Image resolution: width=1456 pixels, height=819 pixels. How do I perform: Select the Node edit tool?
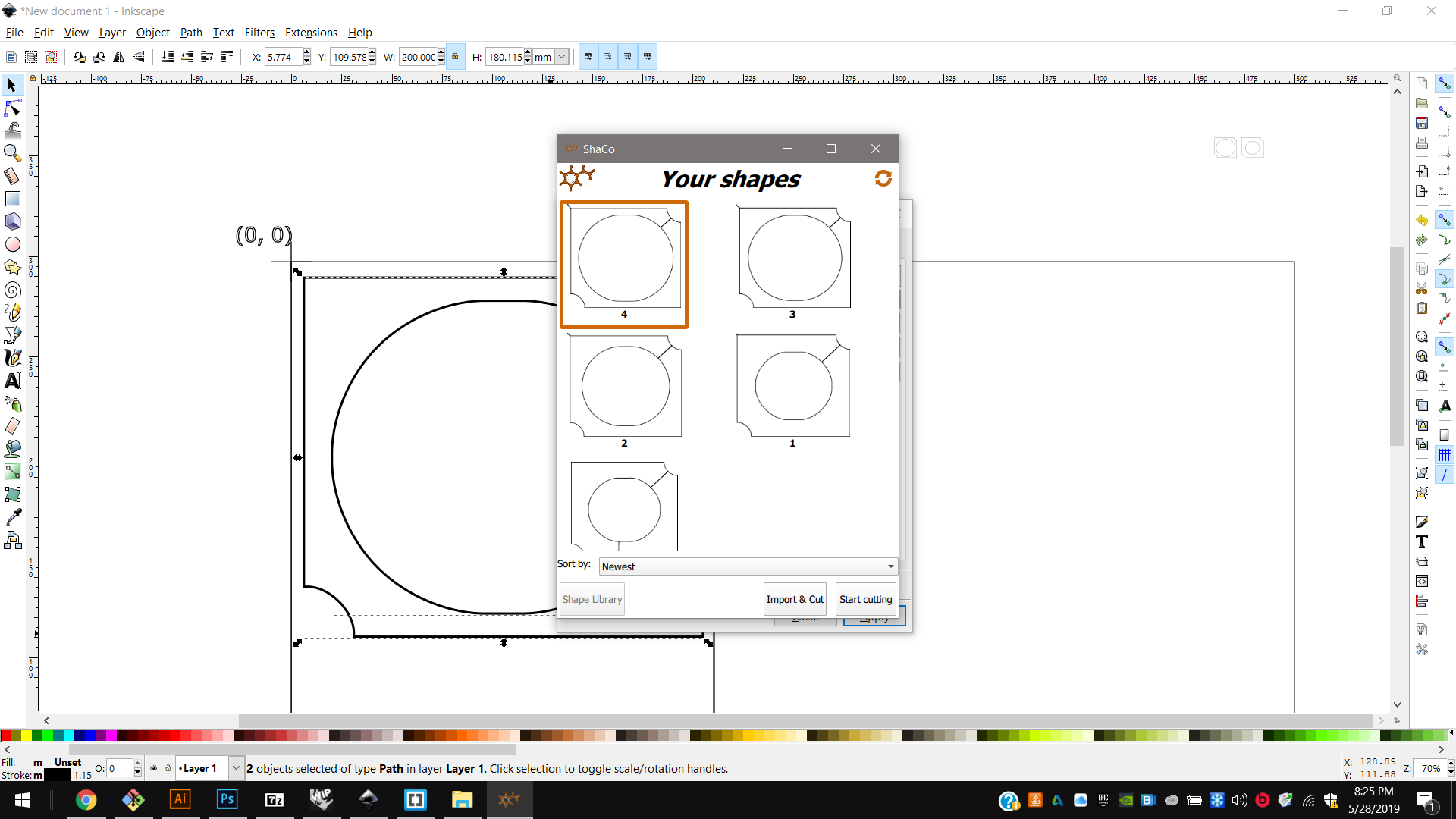click(12, 108)
